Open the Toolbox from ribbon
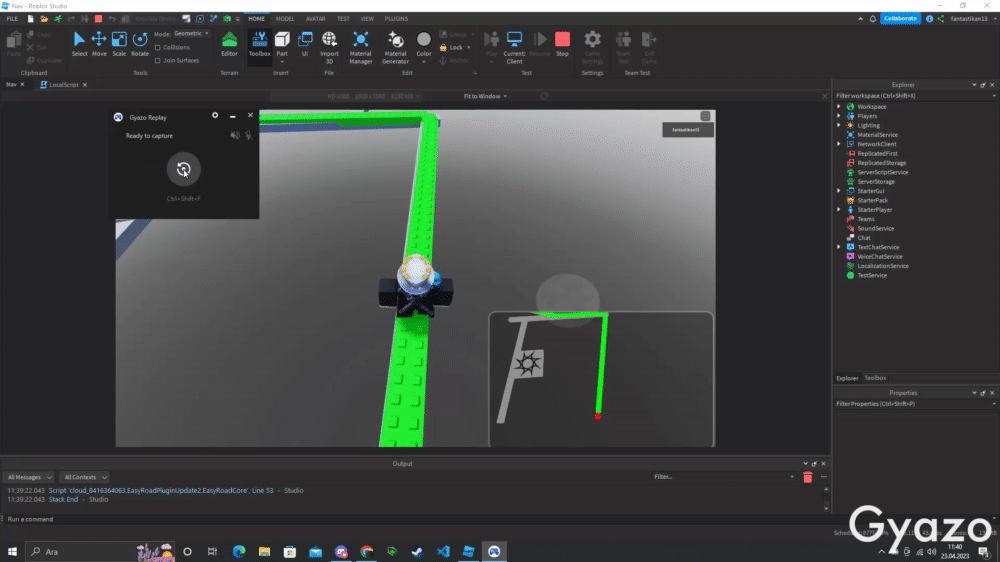Viewport: 1000px width, 562px height. click(x=260, y=45)
